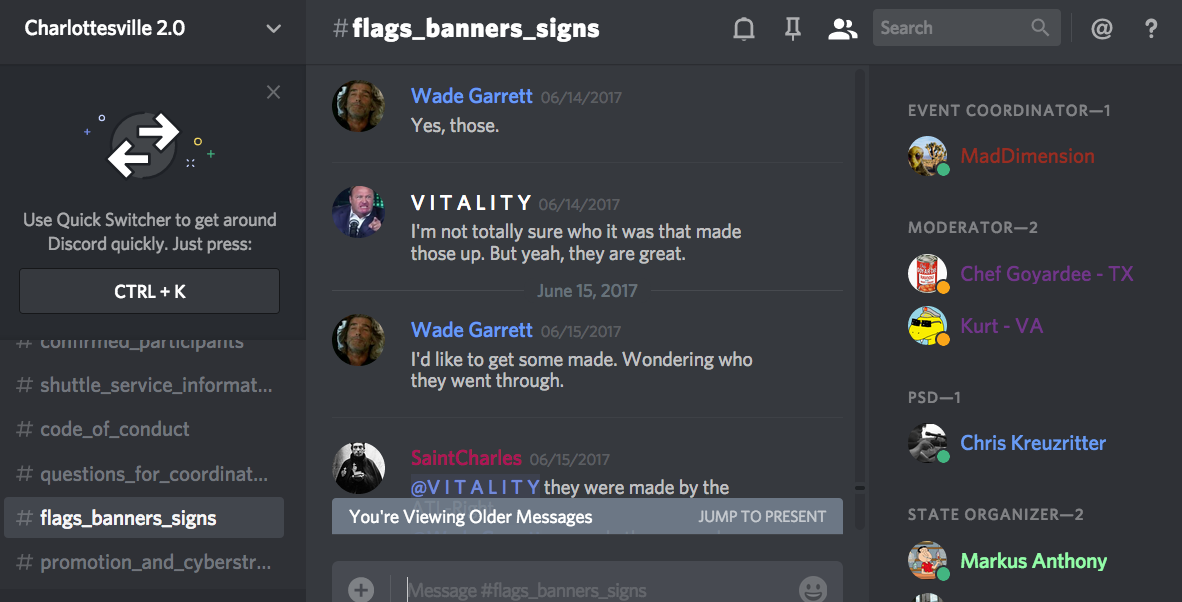The image size is (1182, 602).
Task: Click the @VITALITY mention in message
Action: click(475, 487)
